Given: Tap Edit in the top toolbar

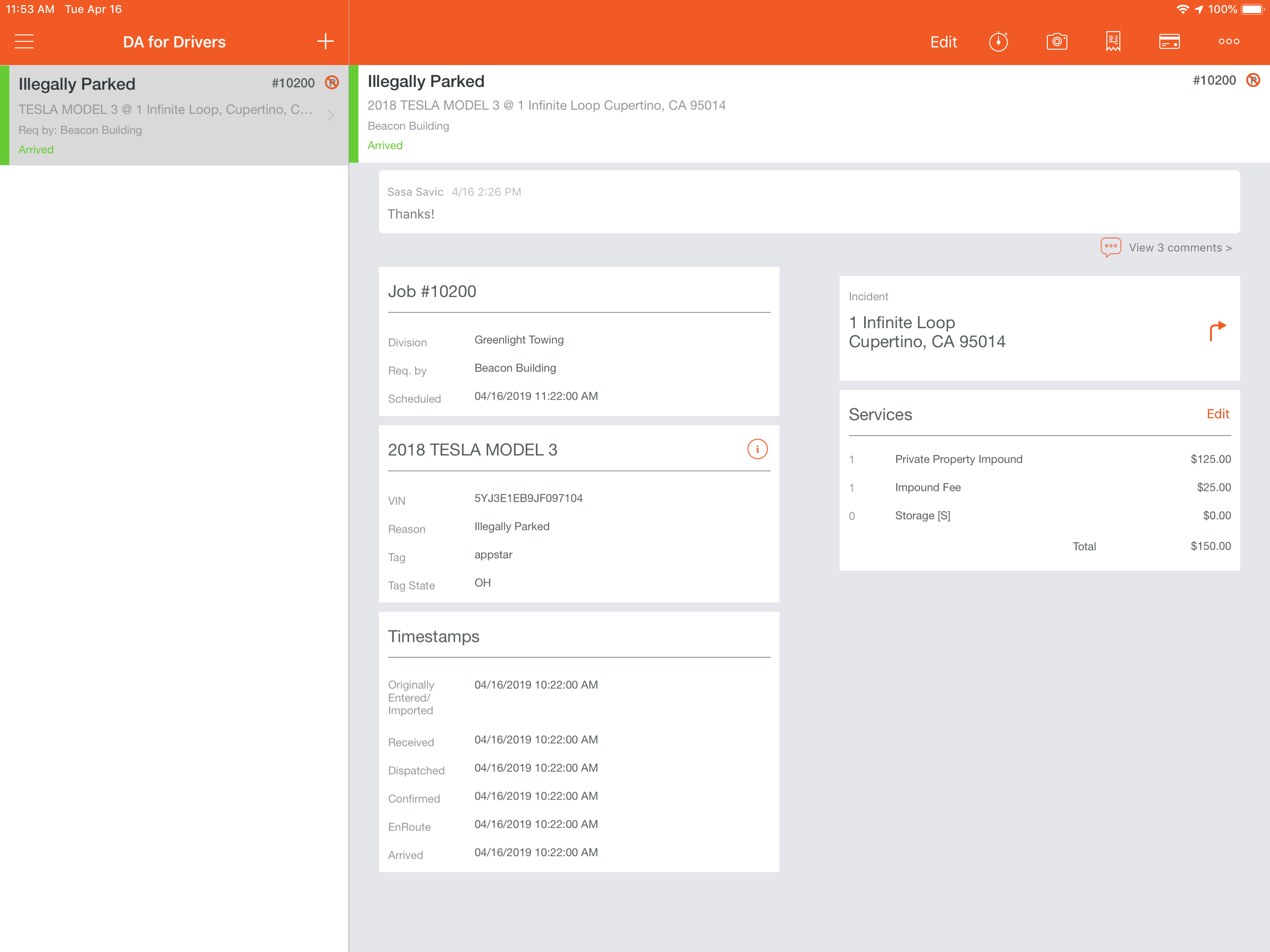Looking at the screenshot, I should (x=943, y=42).
